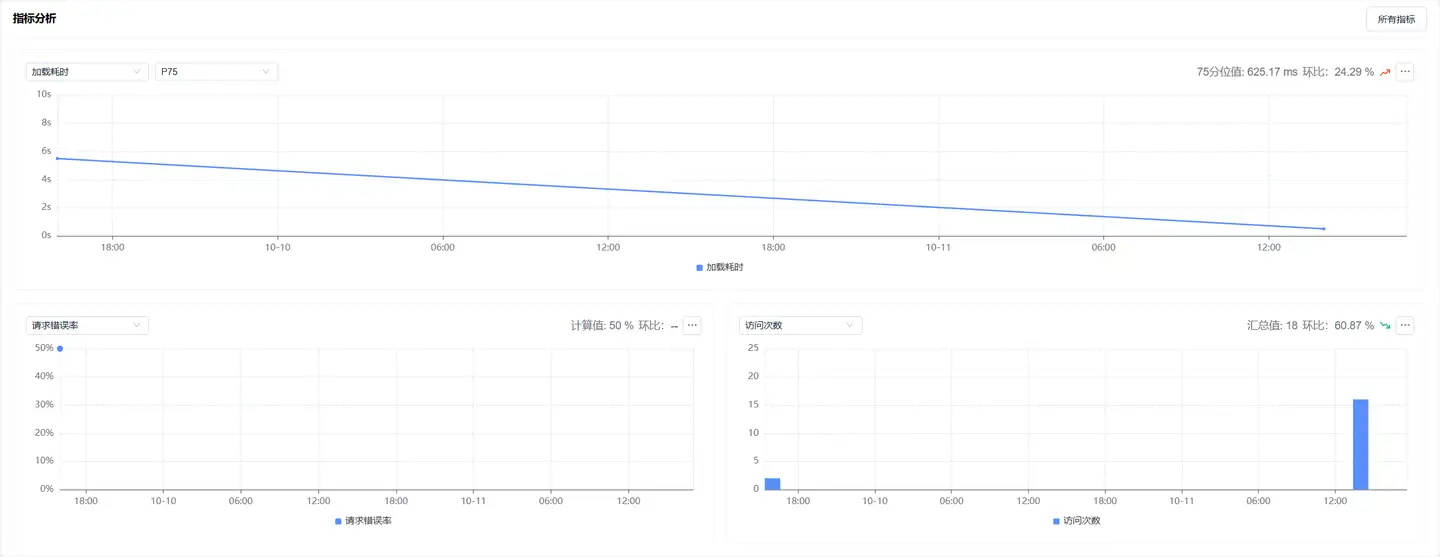Open the 访问次数 metric dropdown

point(800,325)
